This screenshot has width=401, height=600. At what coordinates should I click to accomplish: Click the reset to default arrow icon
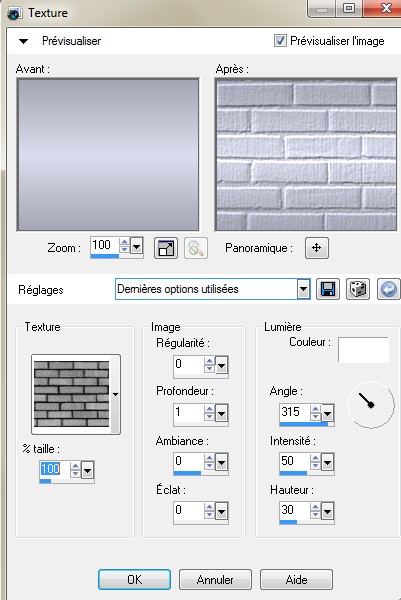point(389,289)
